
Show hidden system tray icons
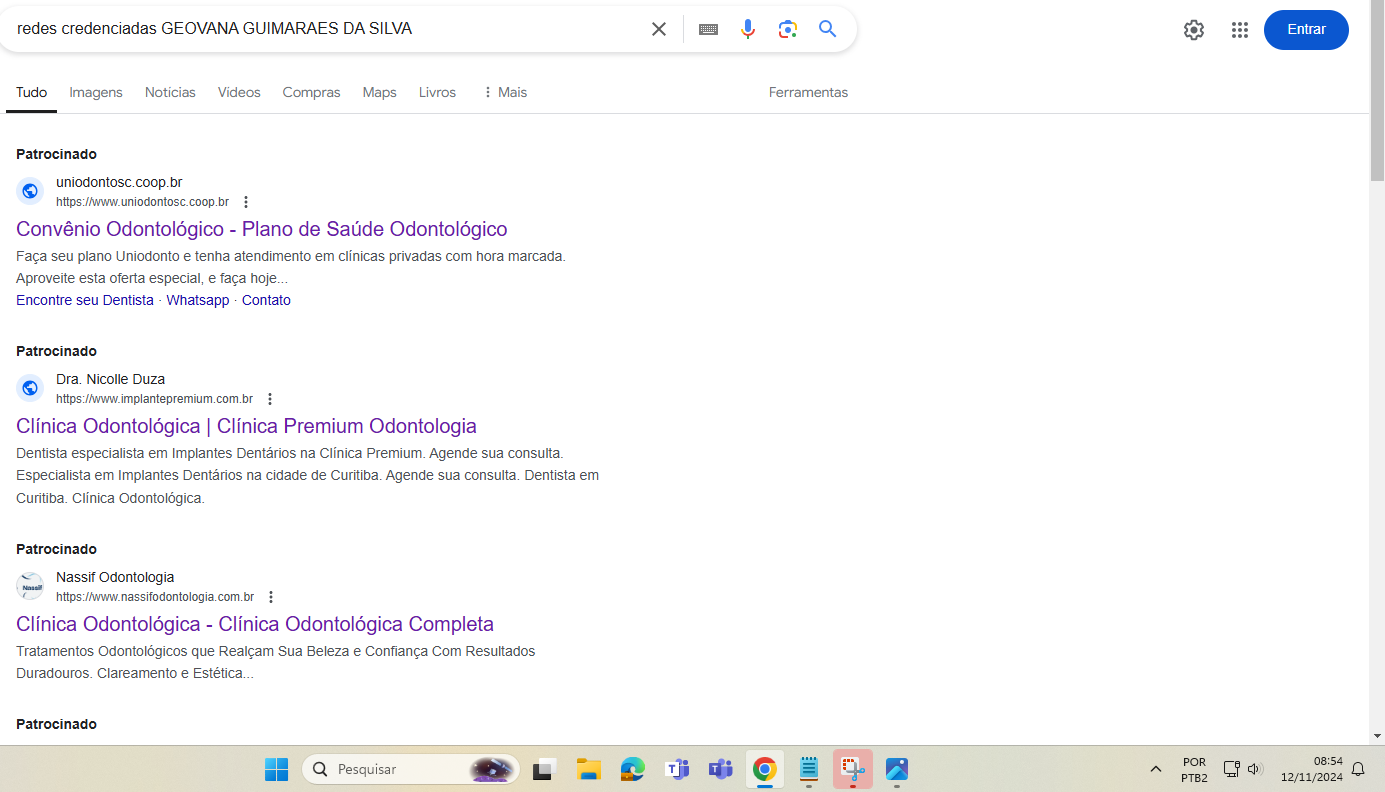[1156, 769]
